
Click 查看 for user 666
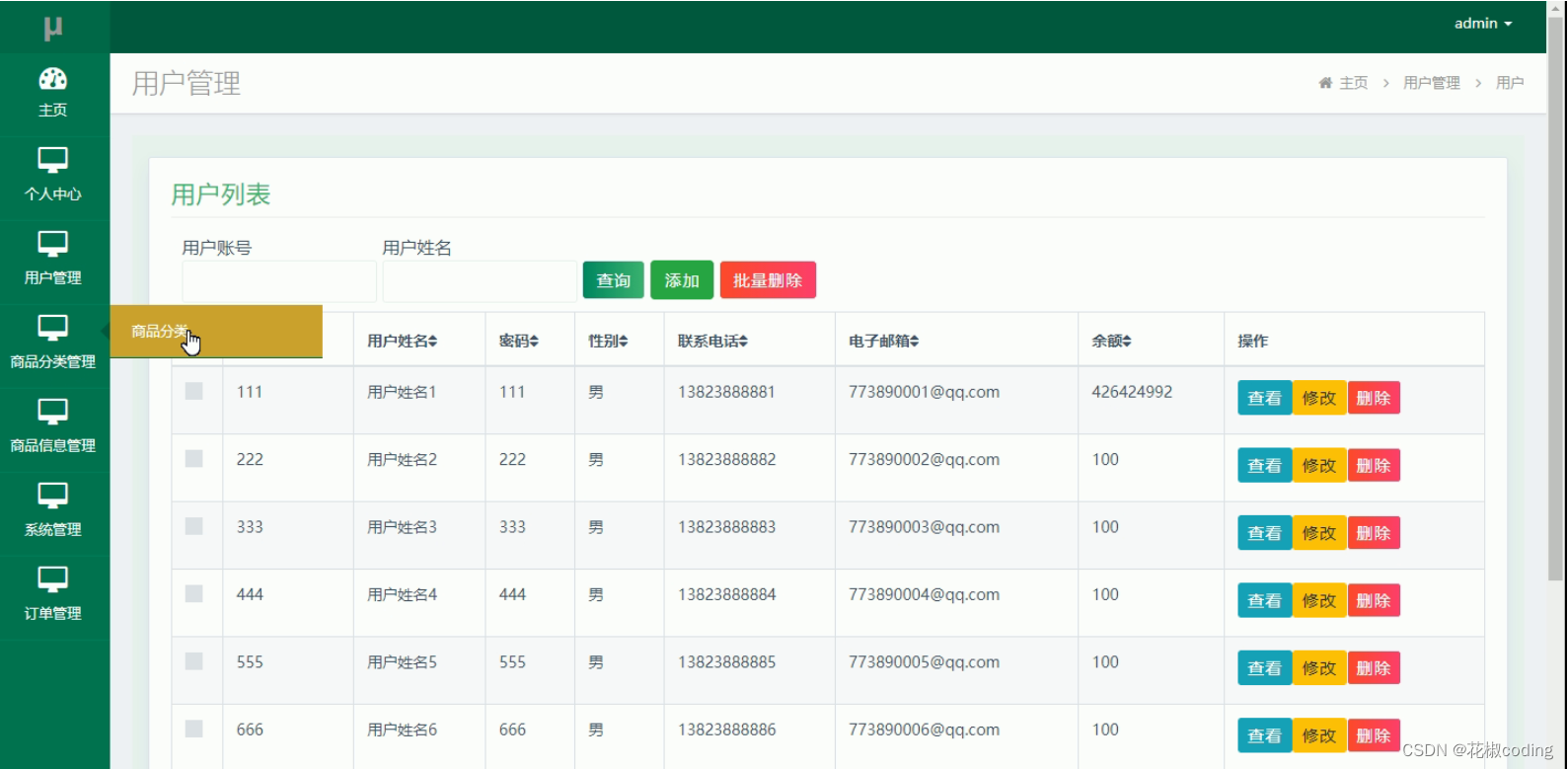coord(1265,735)
